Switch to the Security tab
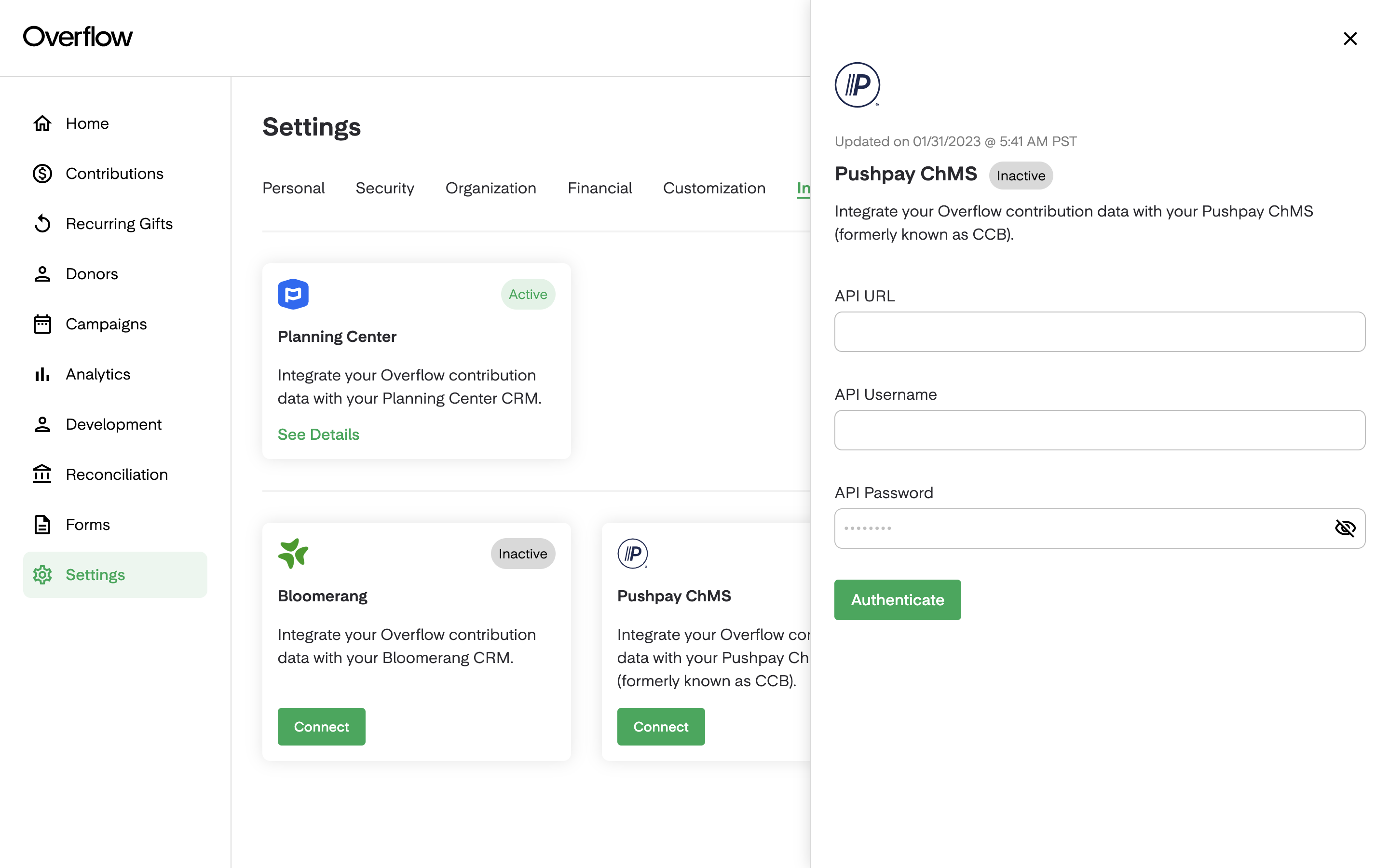The height and width of the screenshot is (868, 1389). [x=384, y=188]
